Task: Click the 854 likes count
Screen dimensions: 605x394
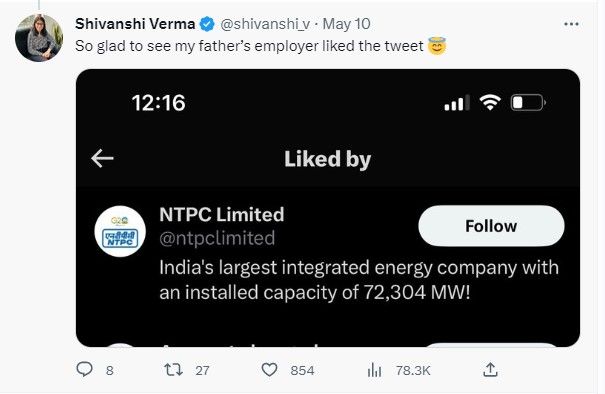Action: (x=302, y=370)
